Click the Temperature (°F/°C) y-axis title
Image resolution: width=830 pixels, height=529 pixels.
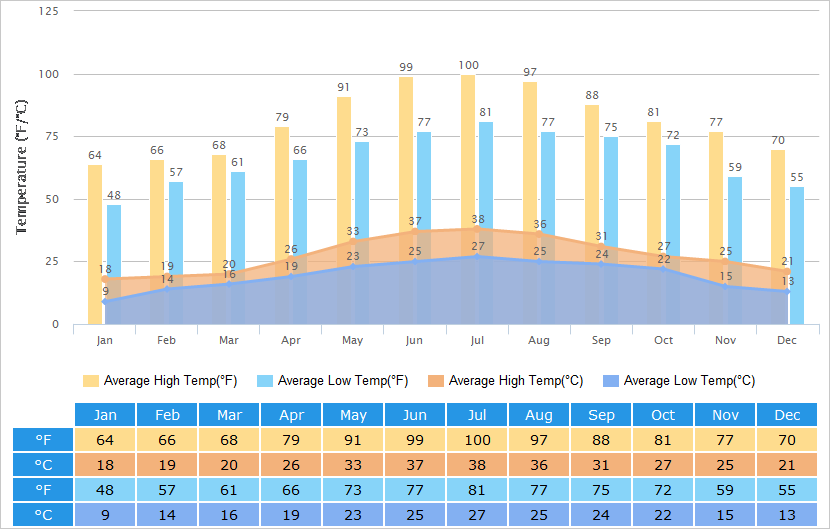21,167
